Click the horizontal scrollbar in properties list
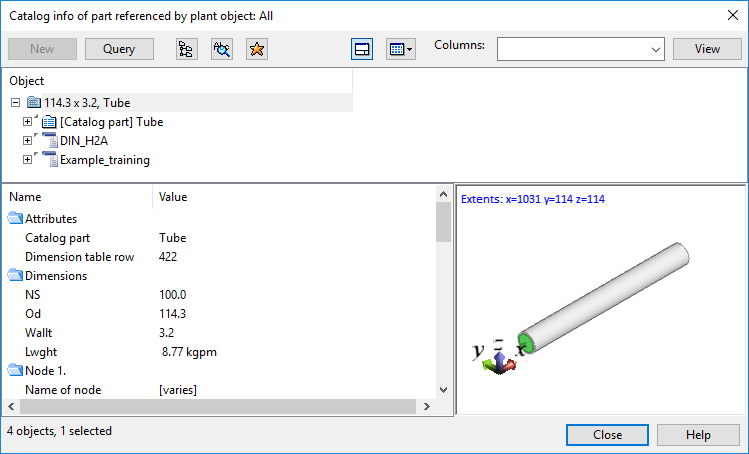This screenshot has height=454, width=749. pyautogui.click(x=210, y=407)
